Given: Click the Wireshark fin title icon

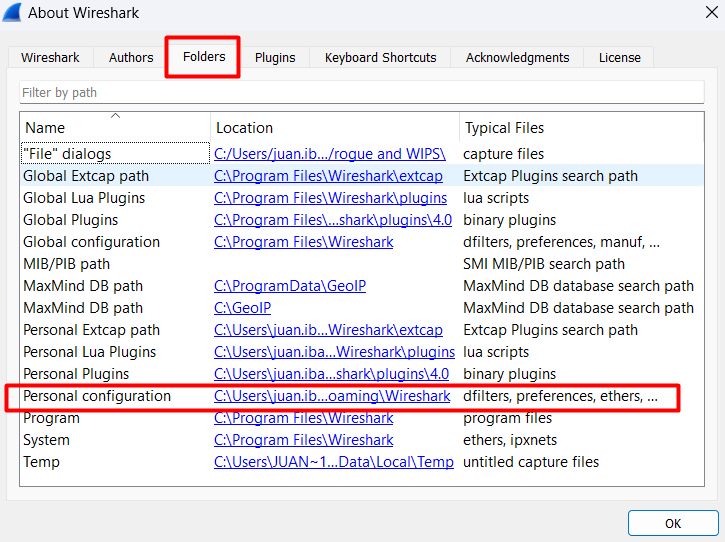Looking at the screenshot, I should [x=12, y=12].
